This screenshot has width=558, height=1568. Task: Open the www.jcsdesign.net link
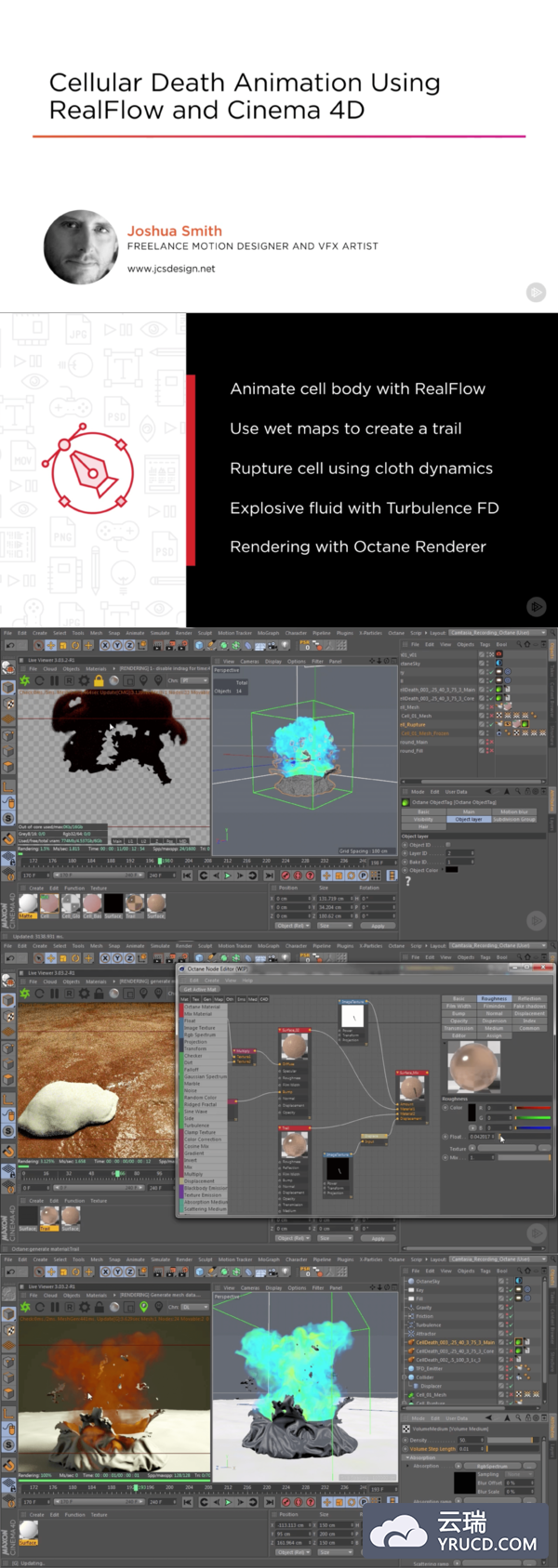point(171,269)
